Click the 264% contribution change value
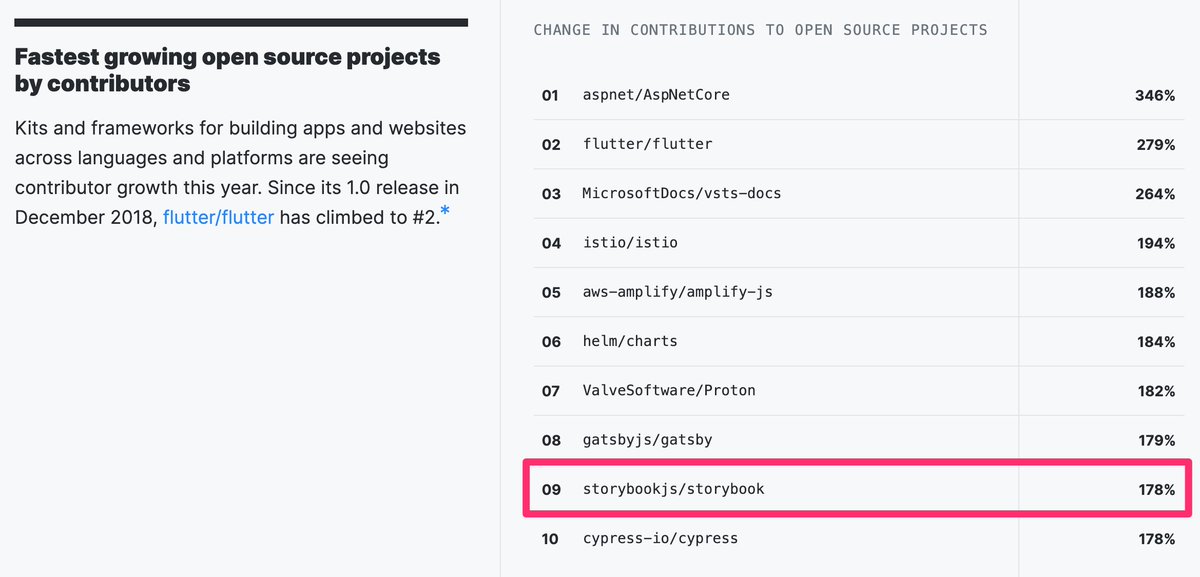This screenshot has height=577, width=1200. [1155, 193]
